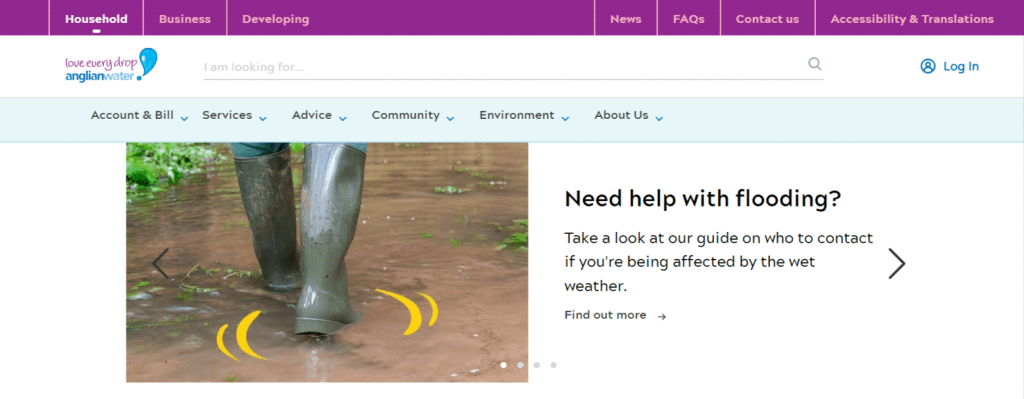The height and width of the screenshot is (399, 1024).
Task: Switch to the Developing tab
Action: click(x=276, y=19)
